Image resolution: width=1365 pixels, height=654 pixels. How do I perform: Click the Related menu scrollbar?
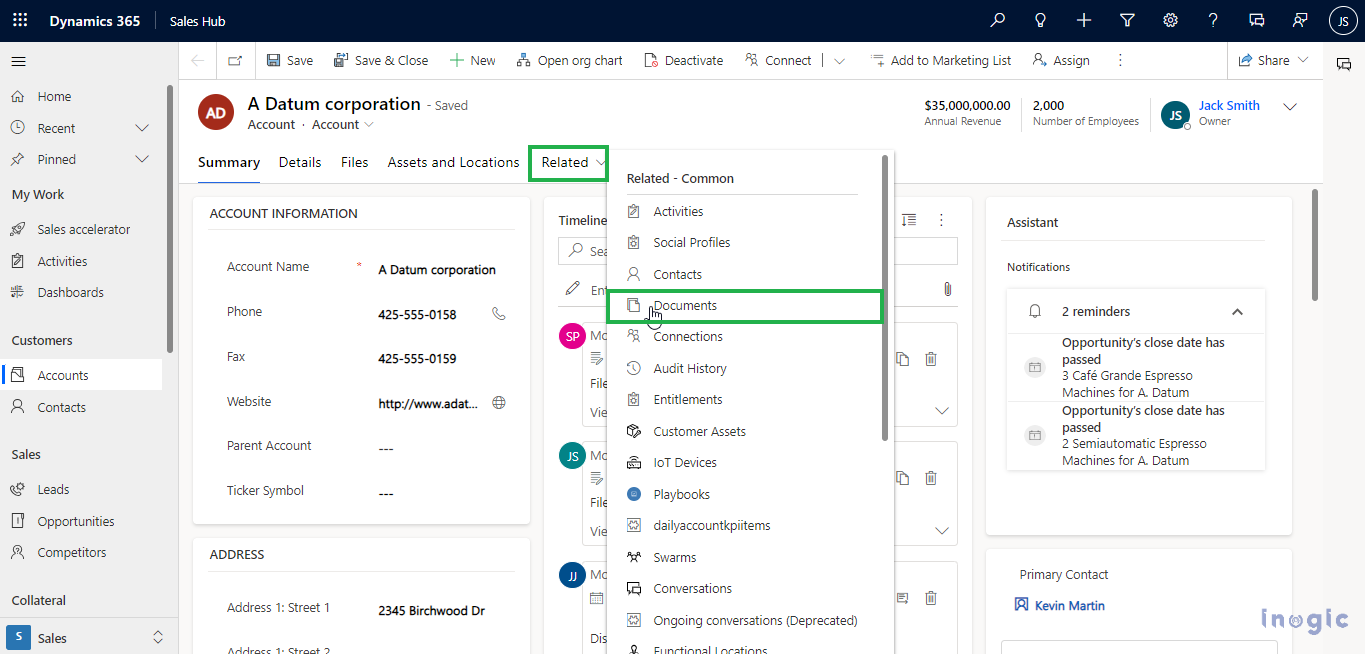click(884, 300)
